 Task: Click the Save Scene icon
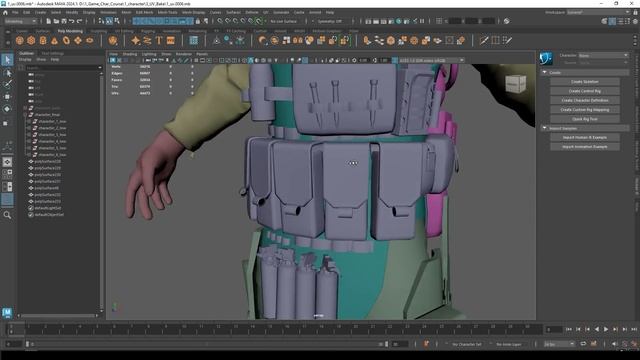[64, 21]
